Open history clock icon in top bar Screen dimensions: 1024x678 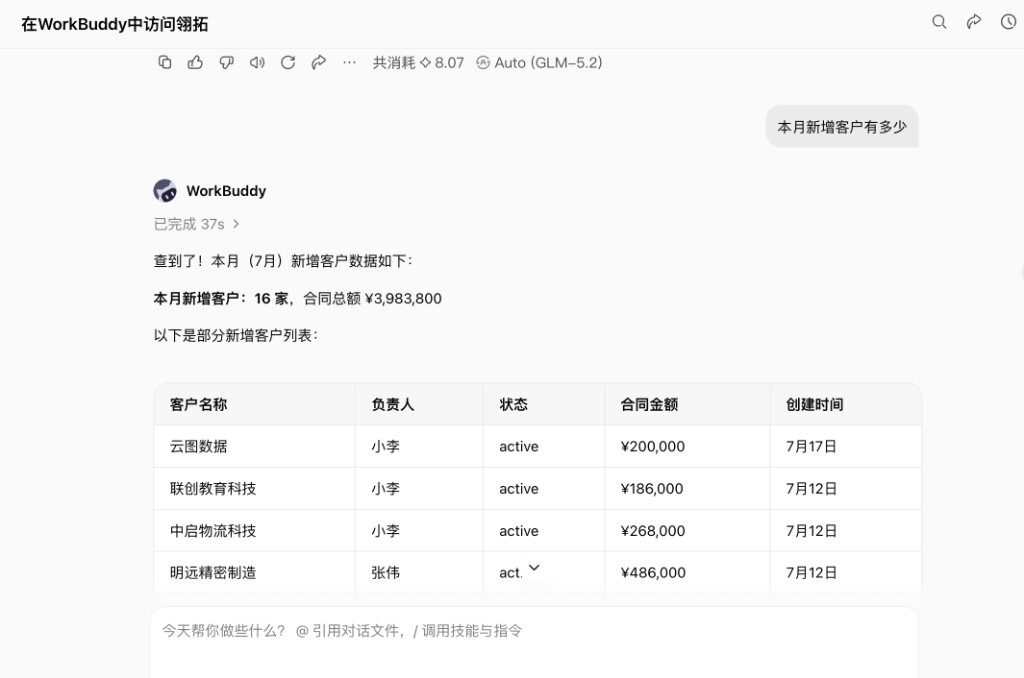click(1008, 22)
